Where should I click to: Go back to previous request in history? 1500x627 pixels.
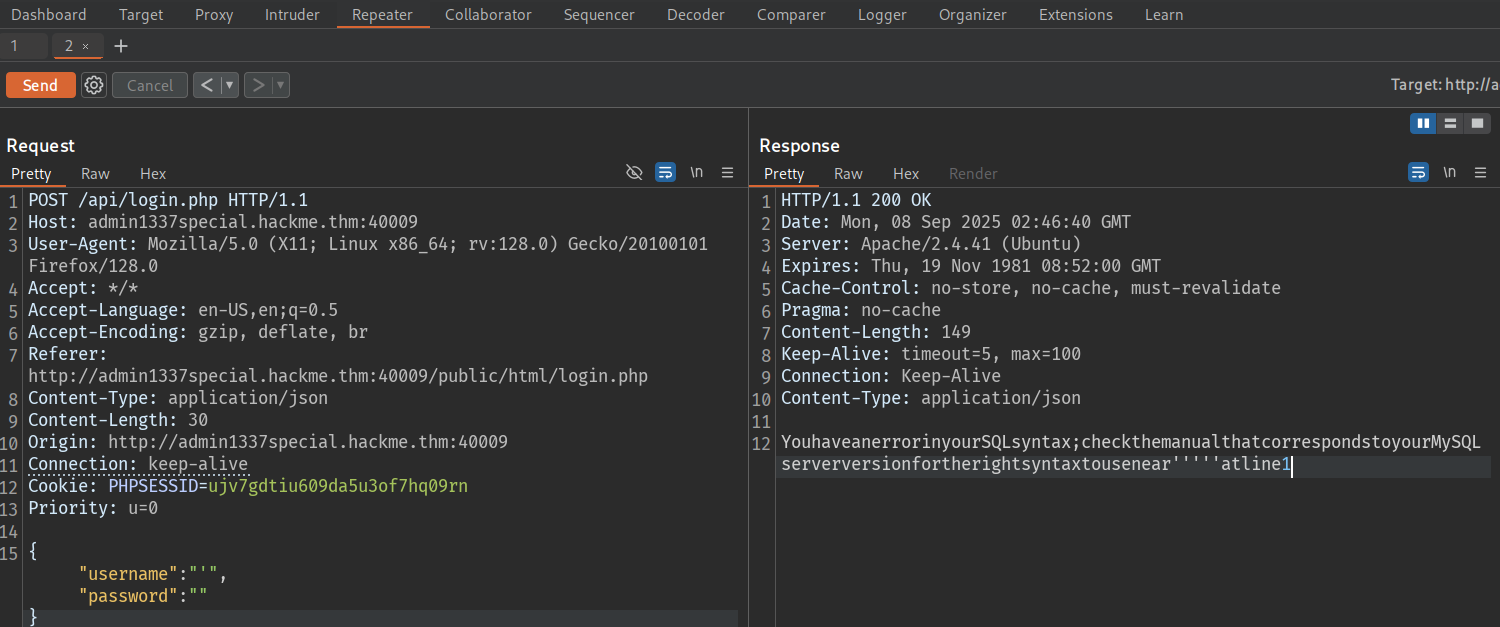point(206,85)
